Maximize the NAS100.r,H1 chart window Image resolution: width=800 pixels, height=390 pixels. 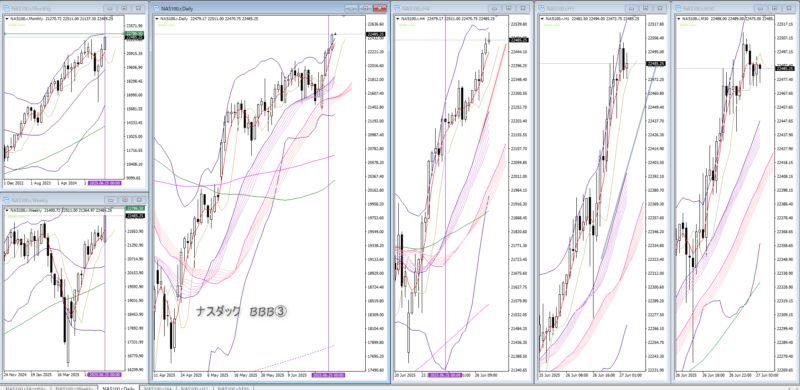(x=646, y=8)
